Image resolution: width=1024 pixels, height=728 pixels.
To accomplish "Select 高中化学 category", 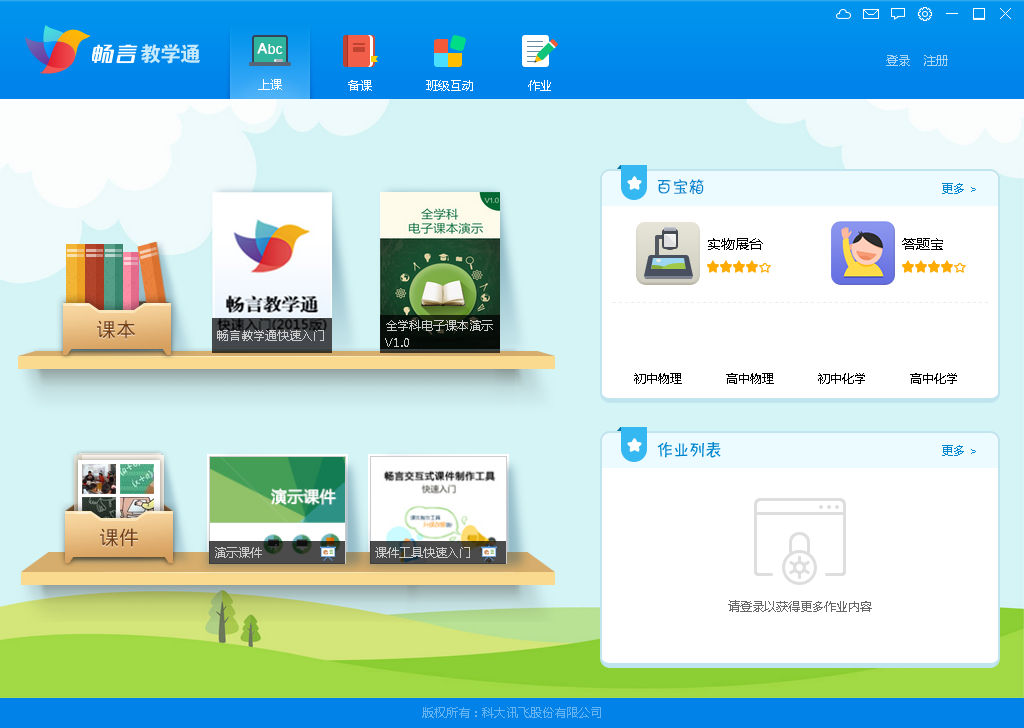I will coord(933,379).
